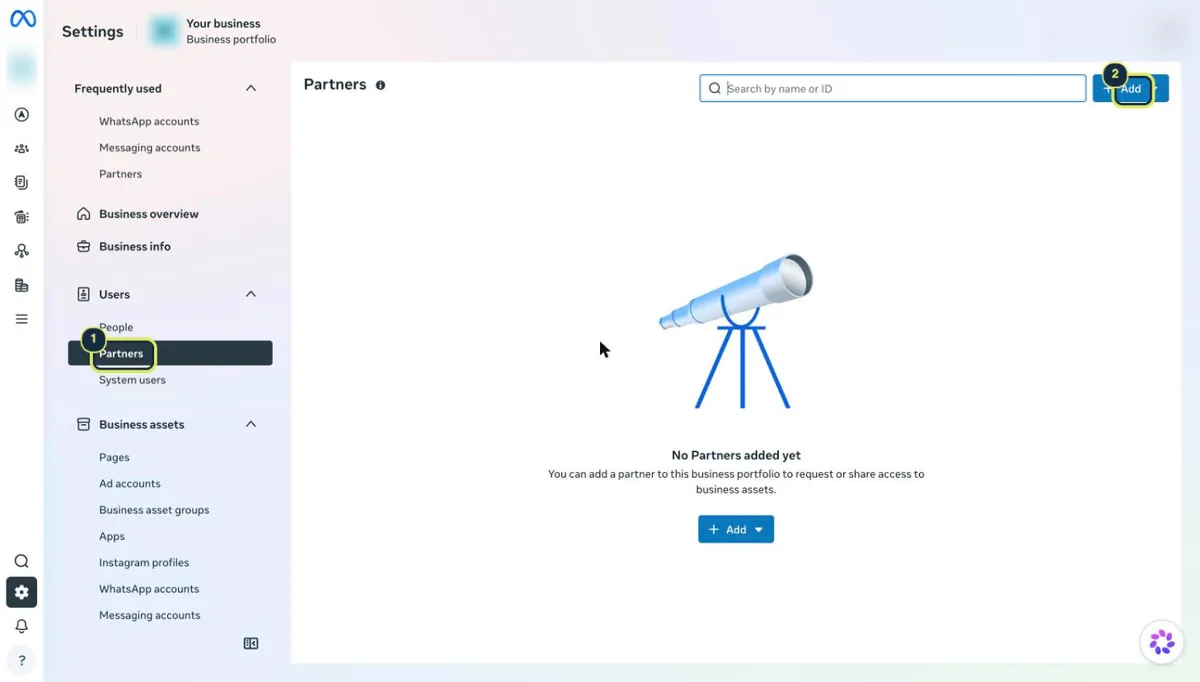Select System users

[132, 380]
